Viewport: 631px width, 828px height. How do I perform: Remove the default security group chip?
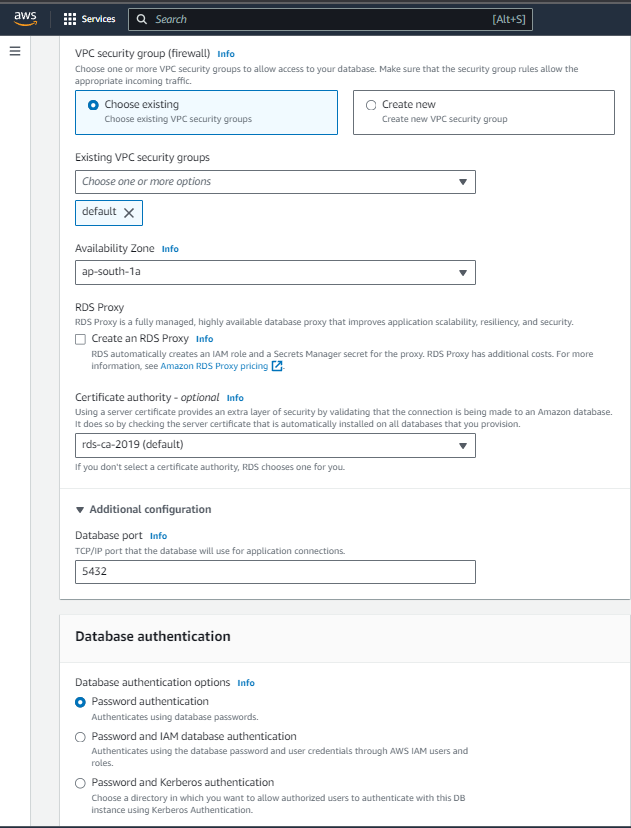pos(130,212)
